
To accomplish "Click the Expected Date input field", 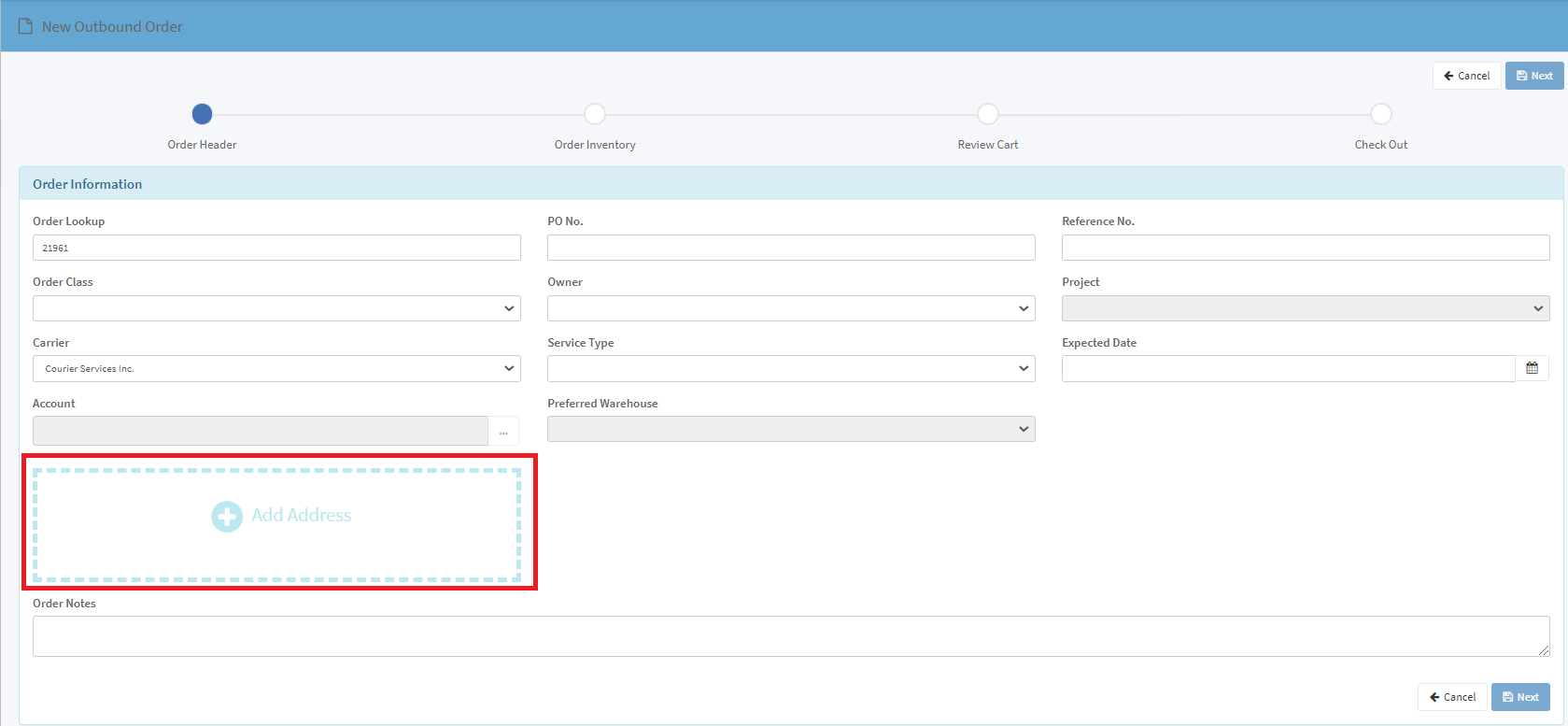I will [x=1288, y=368].
